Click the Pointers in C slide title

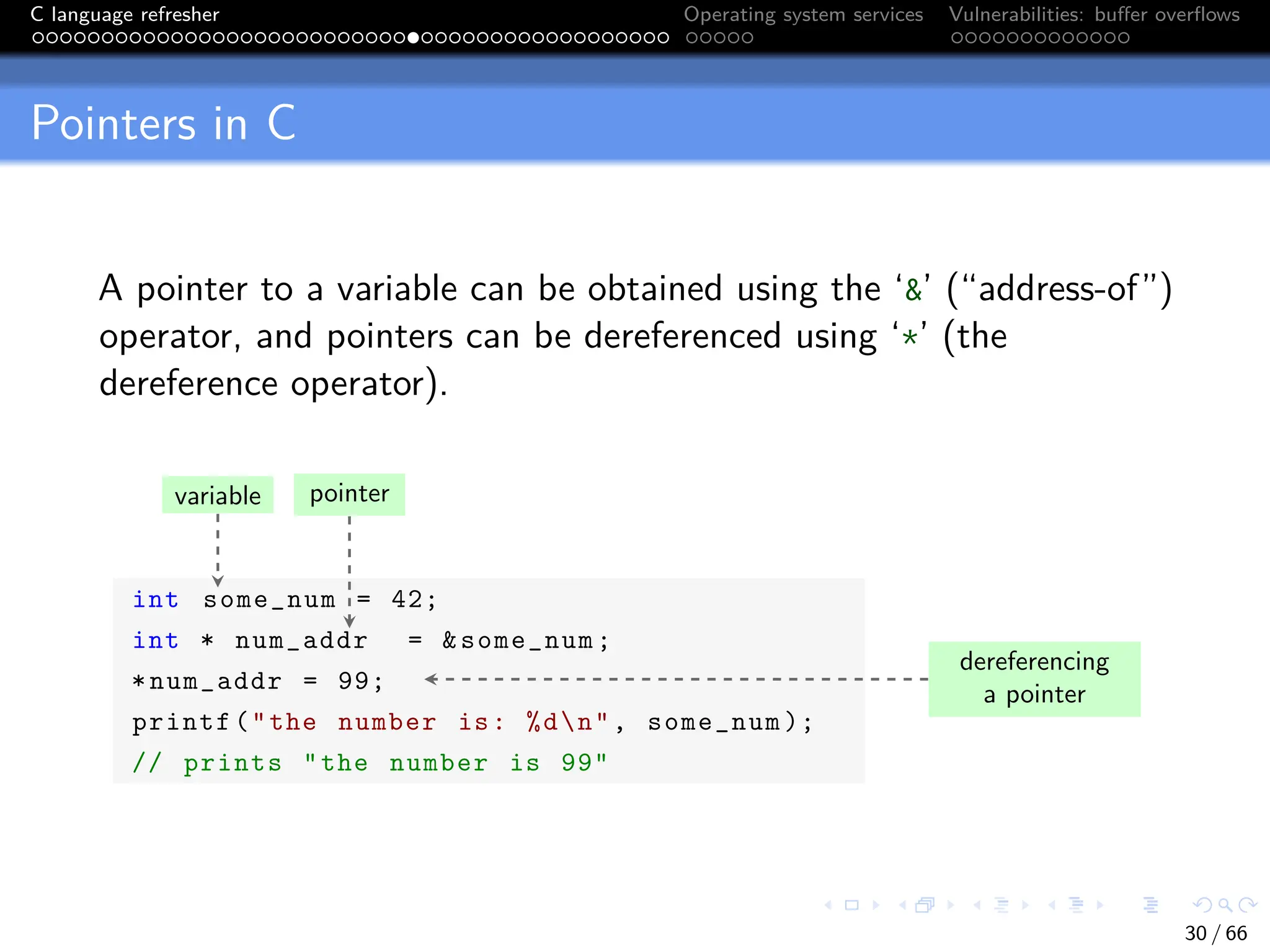click(164, 123)
